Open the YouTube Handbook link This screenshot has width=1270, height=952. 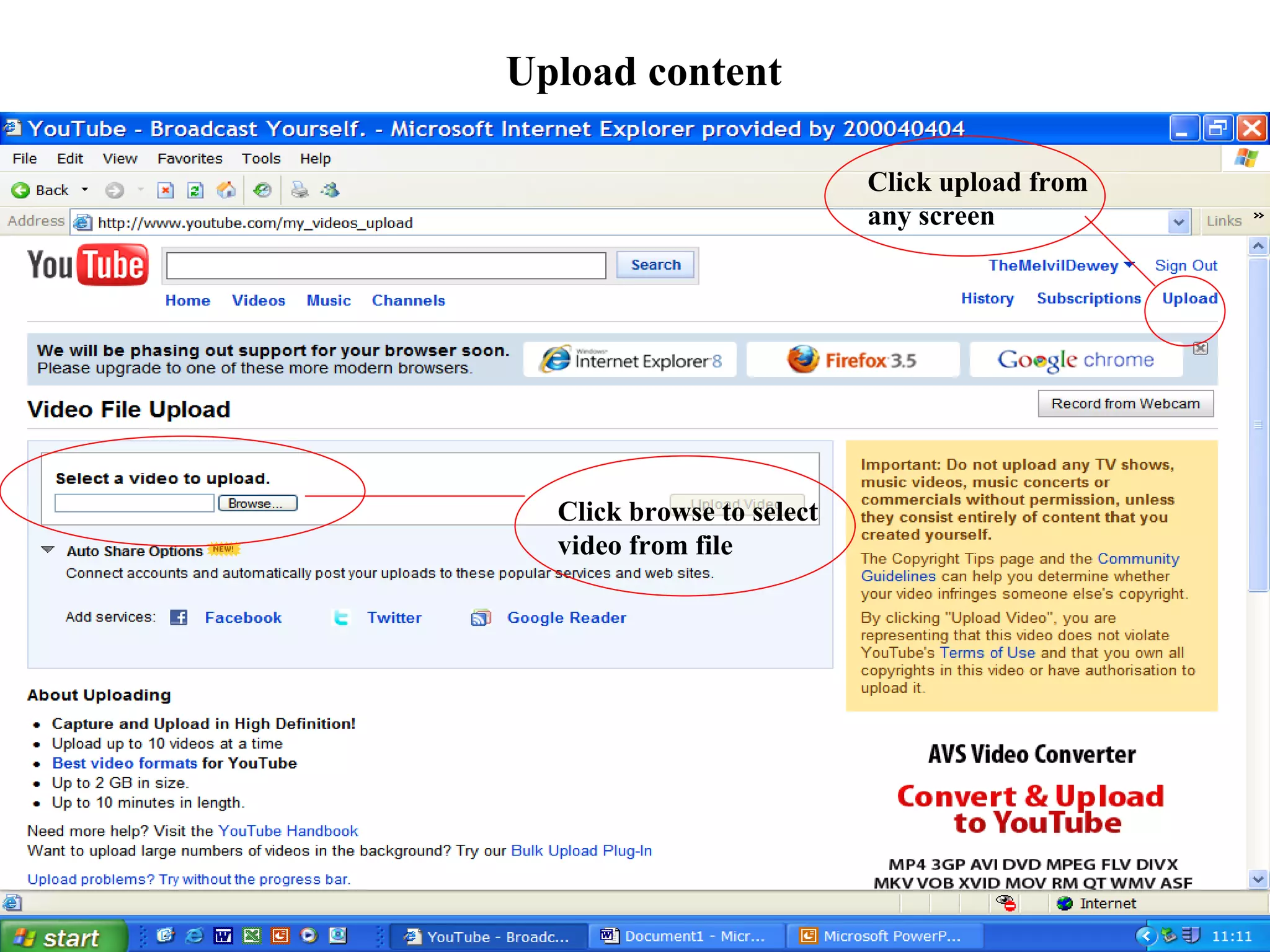[x=288, y=831]
